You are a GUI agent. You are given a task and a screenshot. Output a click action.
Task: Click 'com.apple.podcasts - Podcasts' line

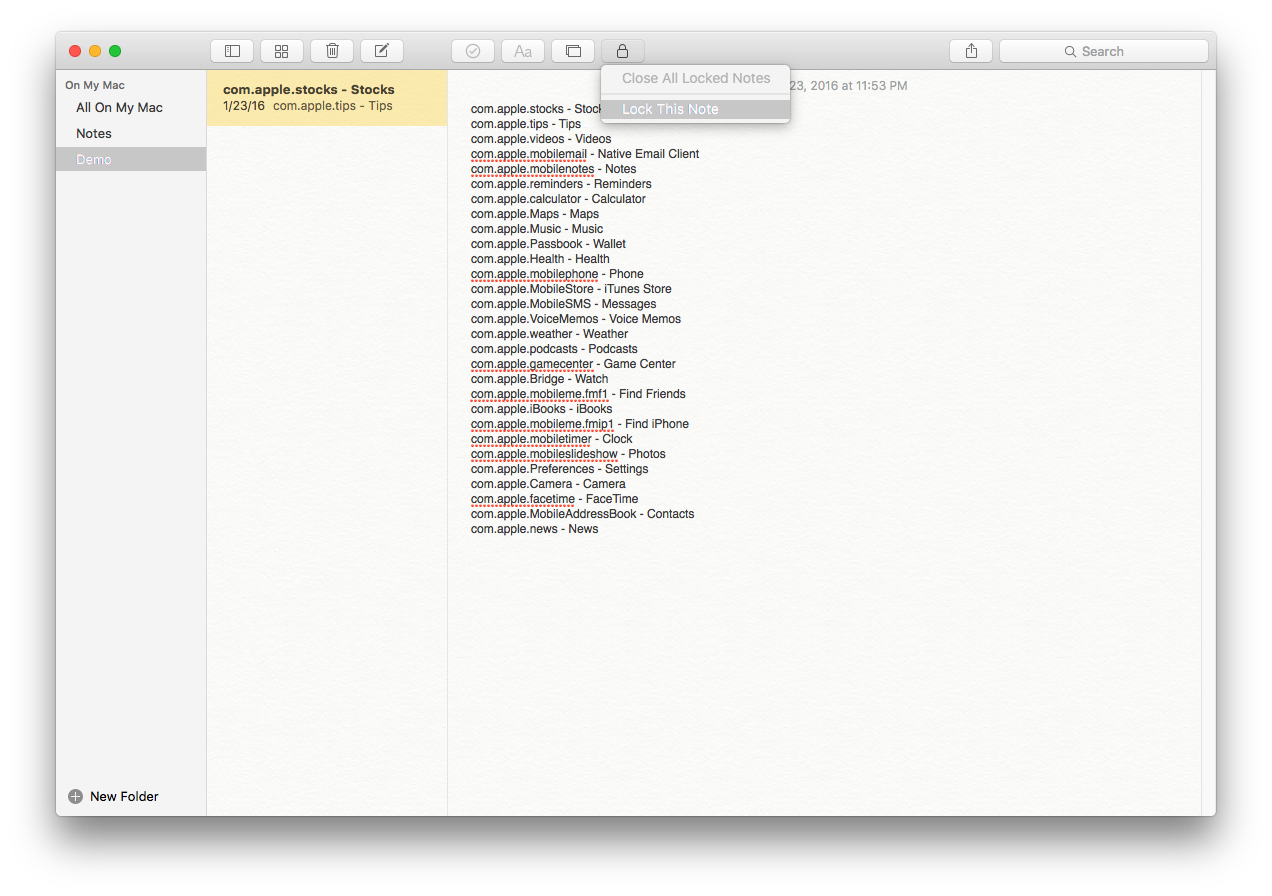point(554,349)
